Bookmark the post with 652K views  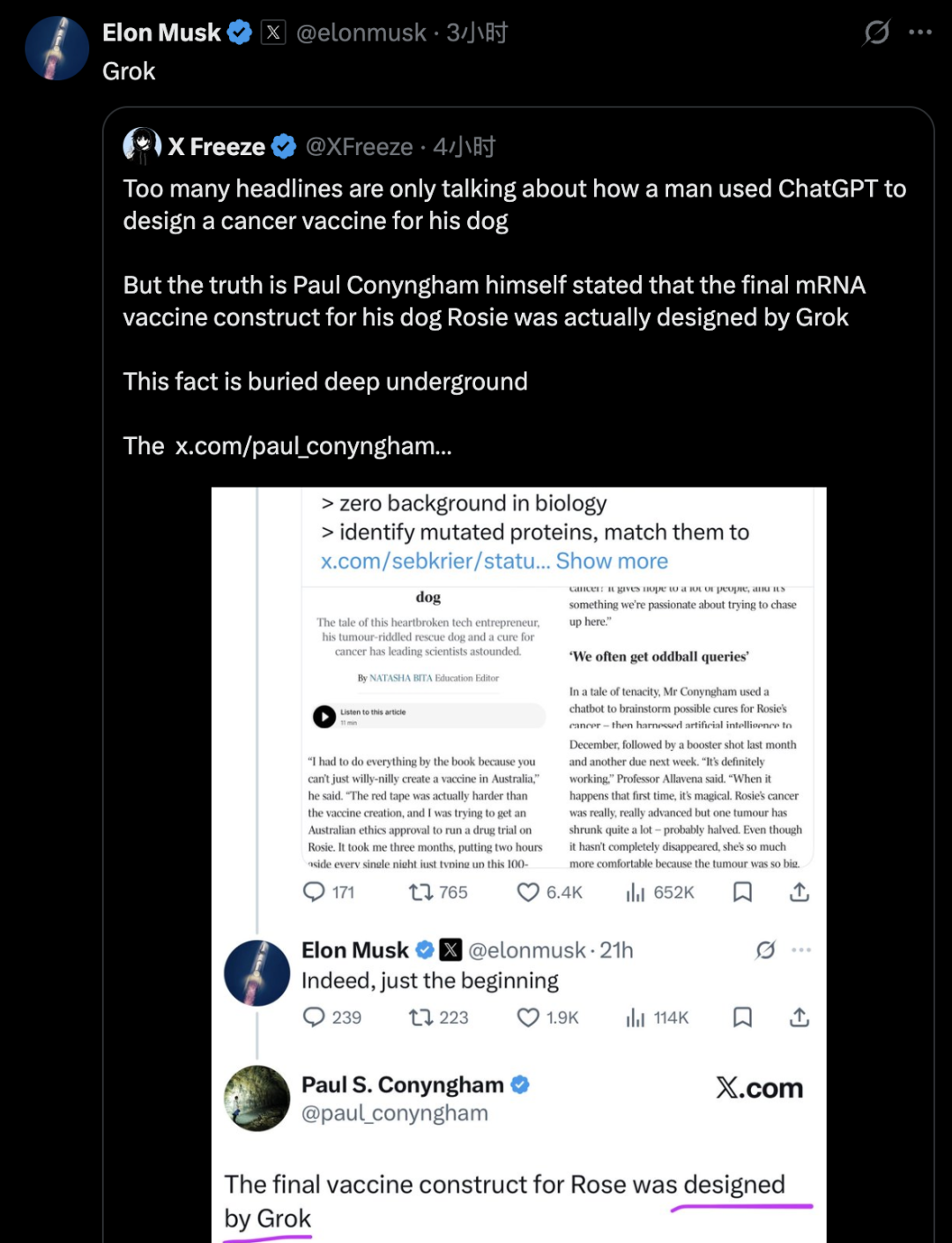click(743, 892)
